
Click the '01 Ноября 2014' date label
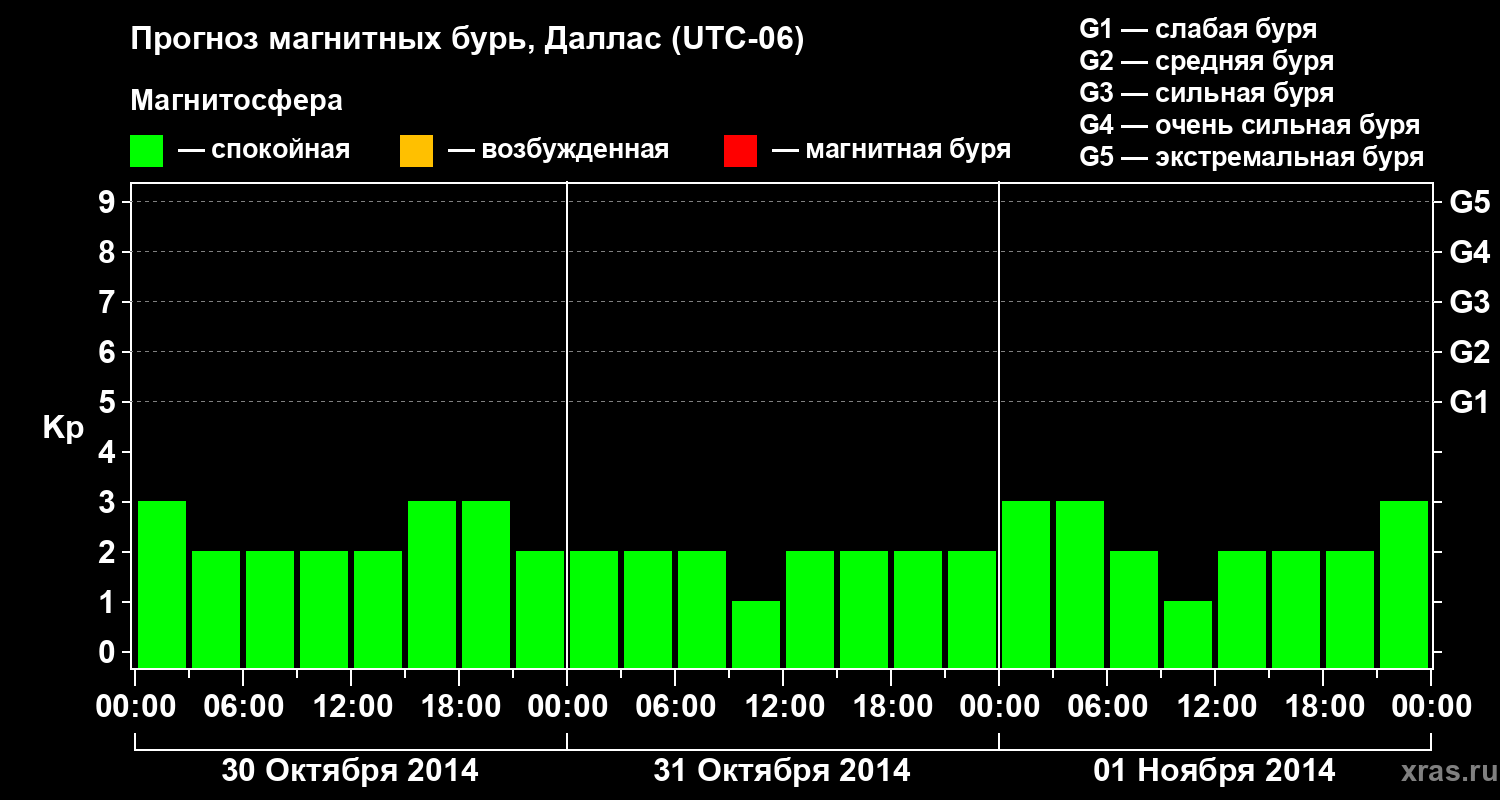pyautogui.click(x=1214, y=771)
